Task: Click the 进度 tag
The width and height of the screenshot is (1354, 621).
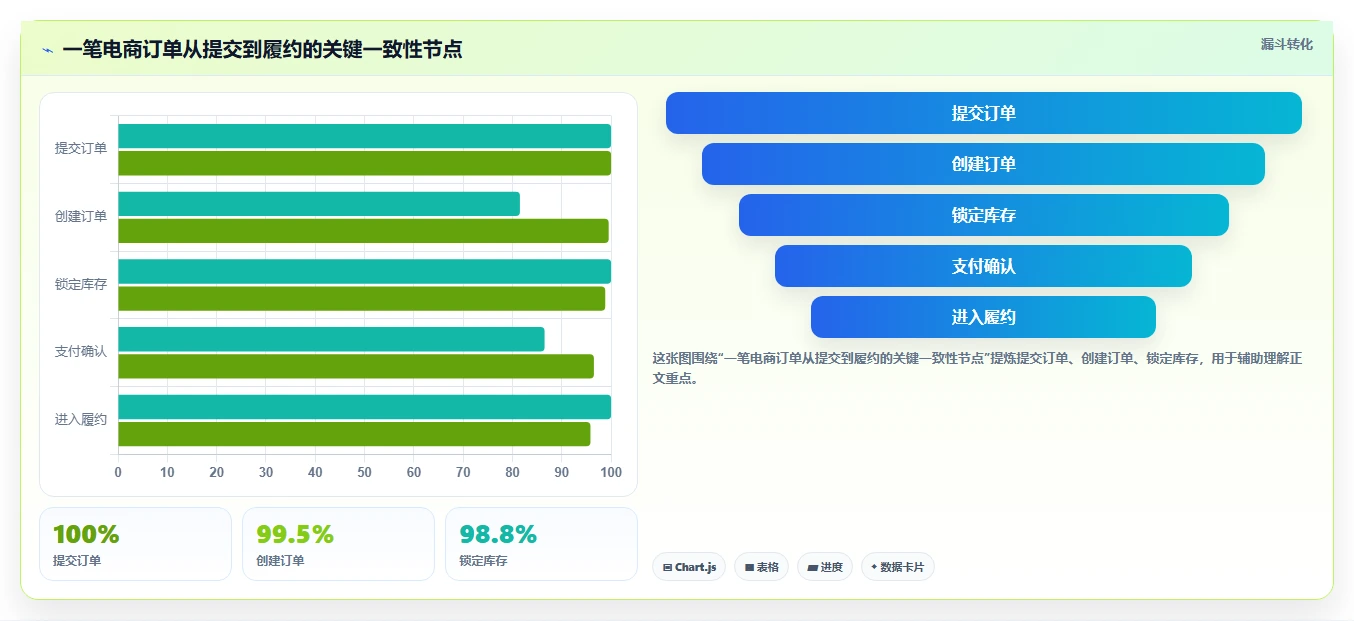Action: pos(825,567)
